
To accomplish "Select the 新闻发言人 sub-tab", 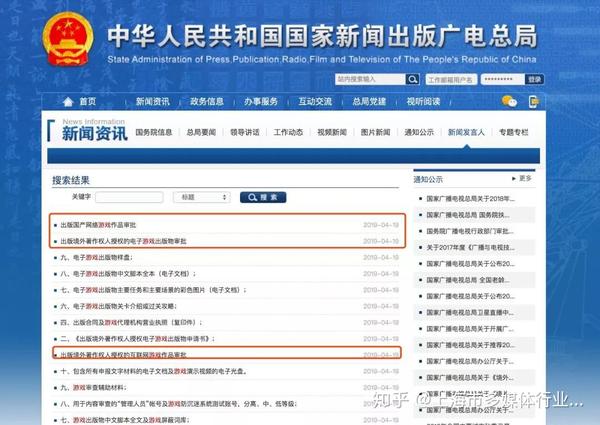I will click(x=466, y=132).
